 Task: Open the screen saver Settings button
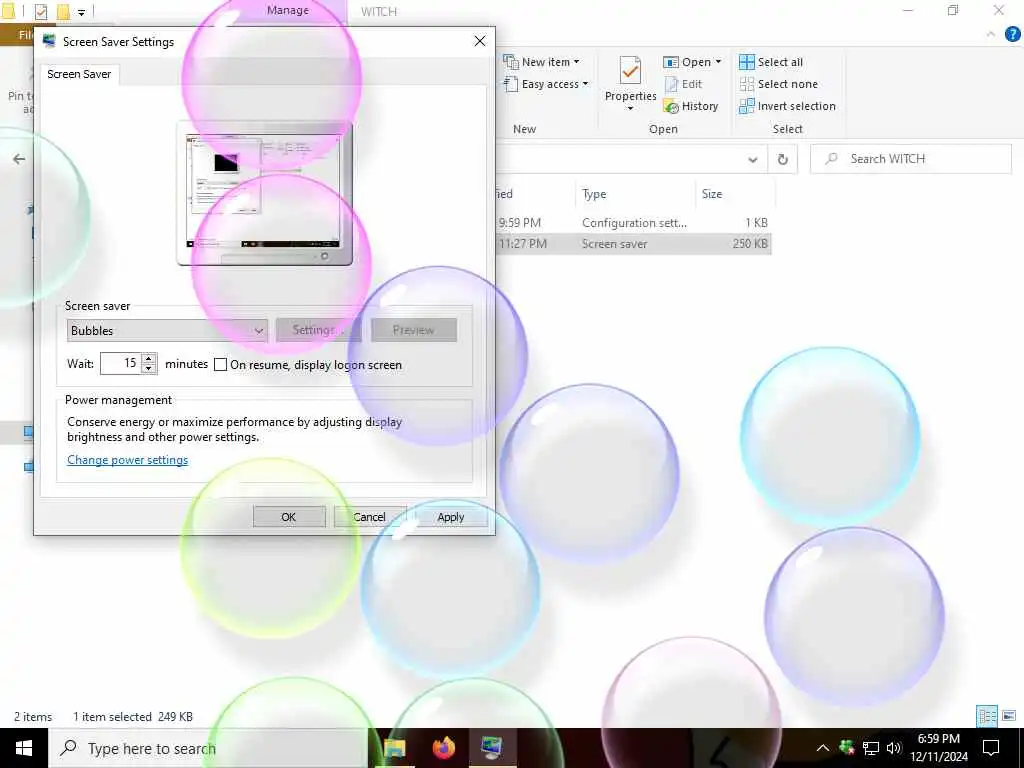click(318, 330)
